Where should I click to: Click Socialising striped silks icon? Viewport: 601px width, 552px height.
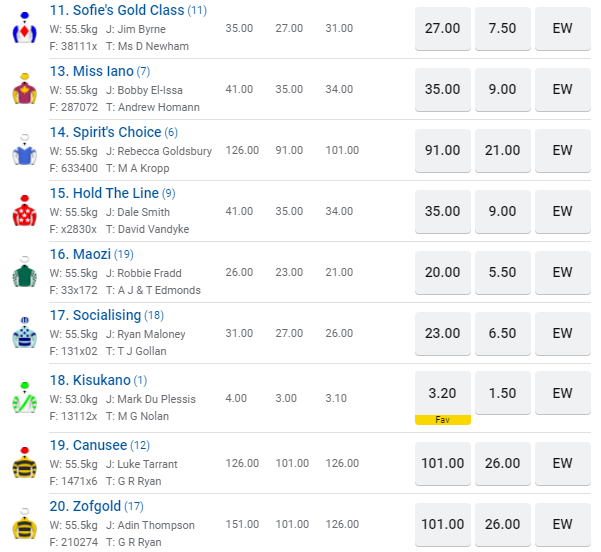(x=23, y=334)
